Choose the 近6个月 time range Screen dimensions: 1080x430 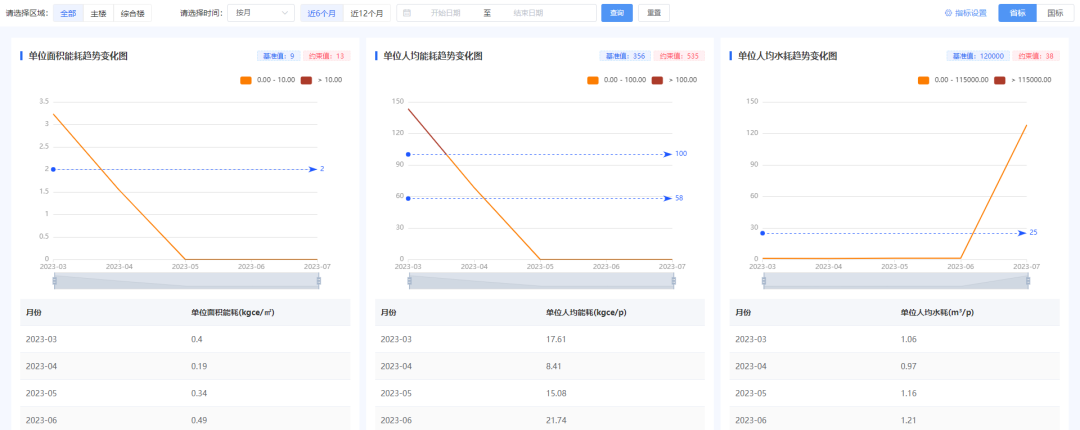tap(322, 13)
